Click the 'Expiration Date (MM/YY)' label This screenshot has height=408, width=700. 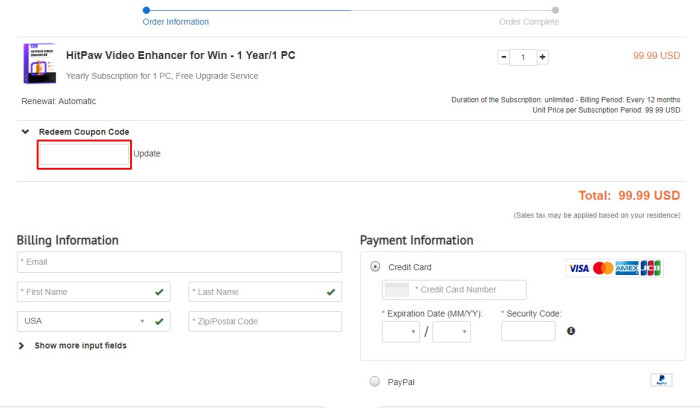pyautogui.click(x=432, y=314)
